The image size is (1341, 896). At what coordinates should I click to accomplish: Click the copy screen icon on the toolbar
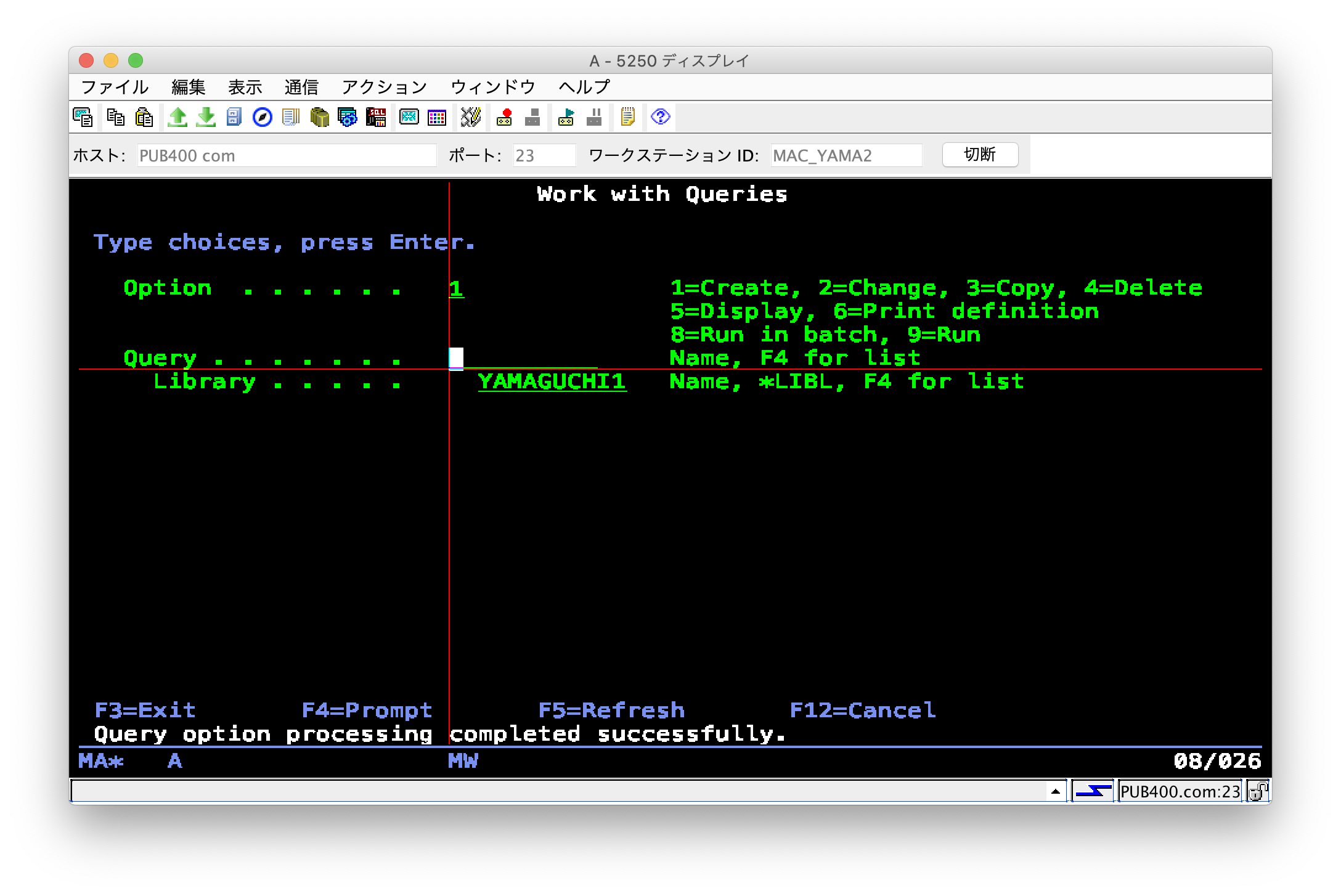click(84, 117)
